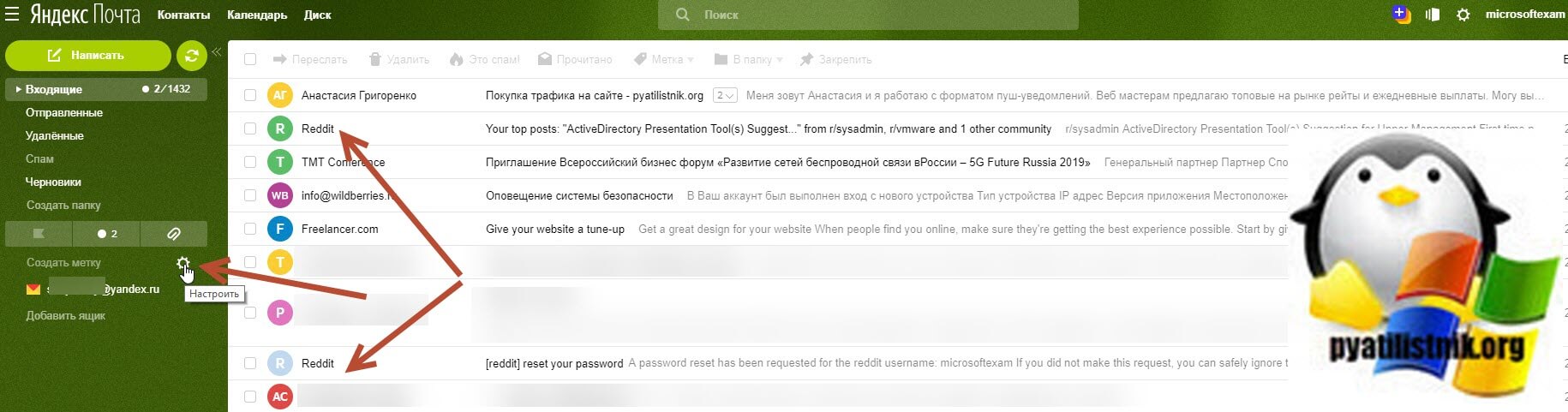This screenshot has height=412, width=1568.
Task: Expand the 2-message thread counter
Action: tap(725, 95)
